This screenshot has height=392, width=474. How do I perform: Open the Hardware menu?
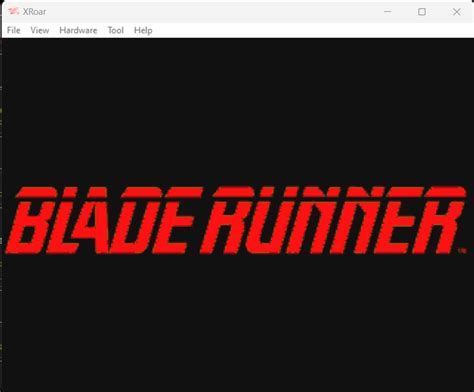pyautogui.click(x=78, y=30)
